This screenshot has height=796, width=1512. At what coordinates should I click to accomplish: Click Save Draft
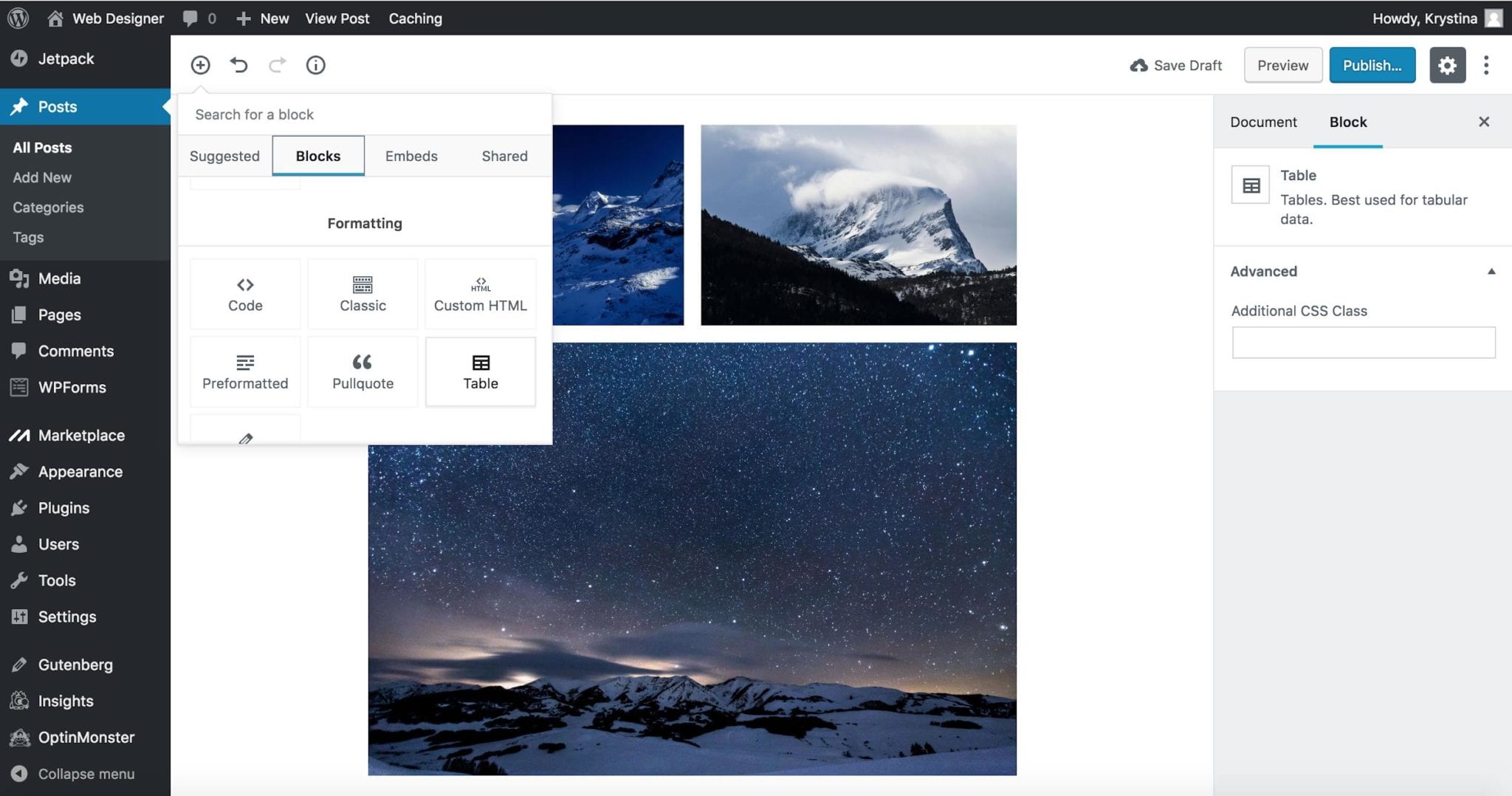[1176, 65]
